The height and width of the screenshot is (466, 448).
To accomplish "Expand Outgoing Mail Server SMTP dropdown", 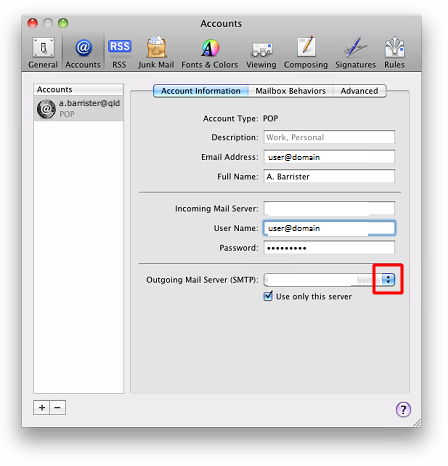I will 388,279.
